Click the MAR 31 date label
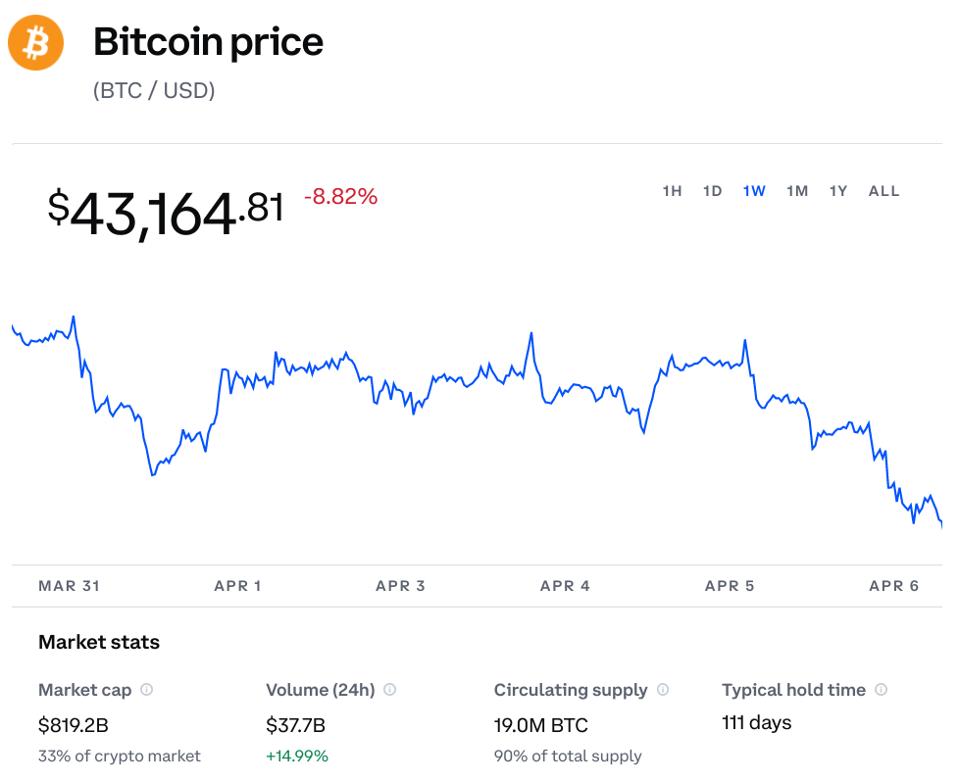 coord(69,586)
